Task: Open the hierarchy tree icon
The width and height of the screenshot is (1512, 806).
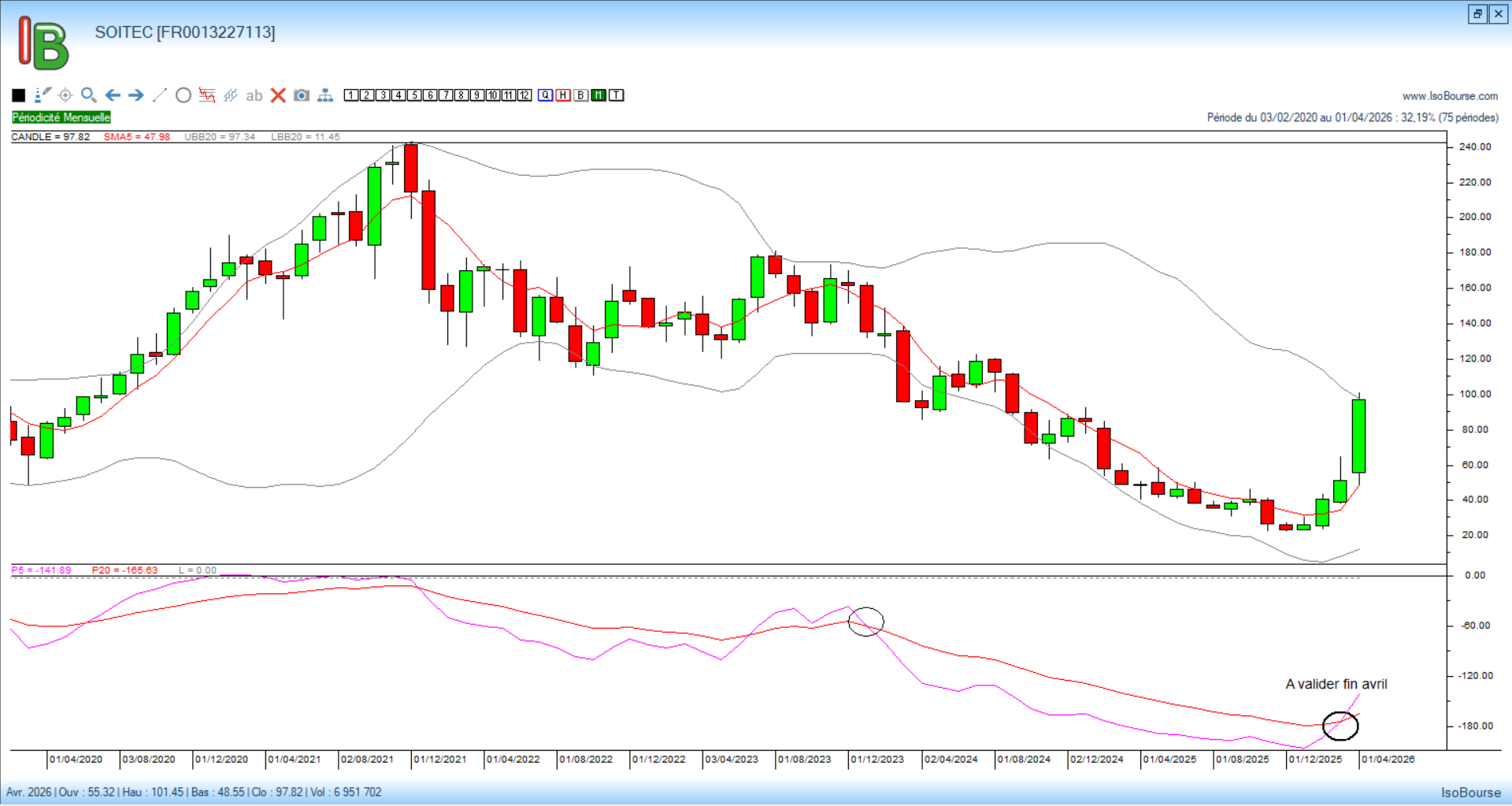Action: [x=325, y=95]
